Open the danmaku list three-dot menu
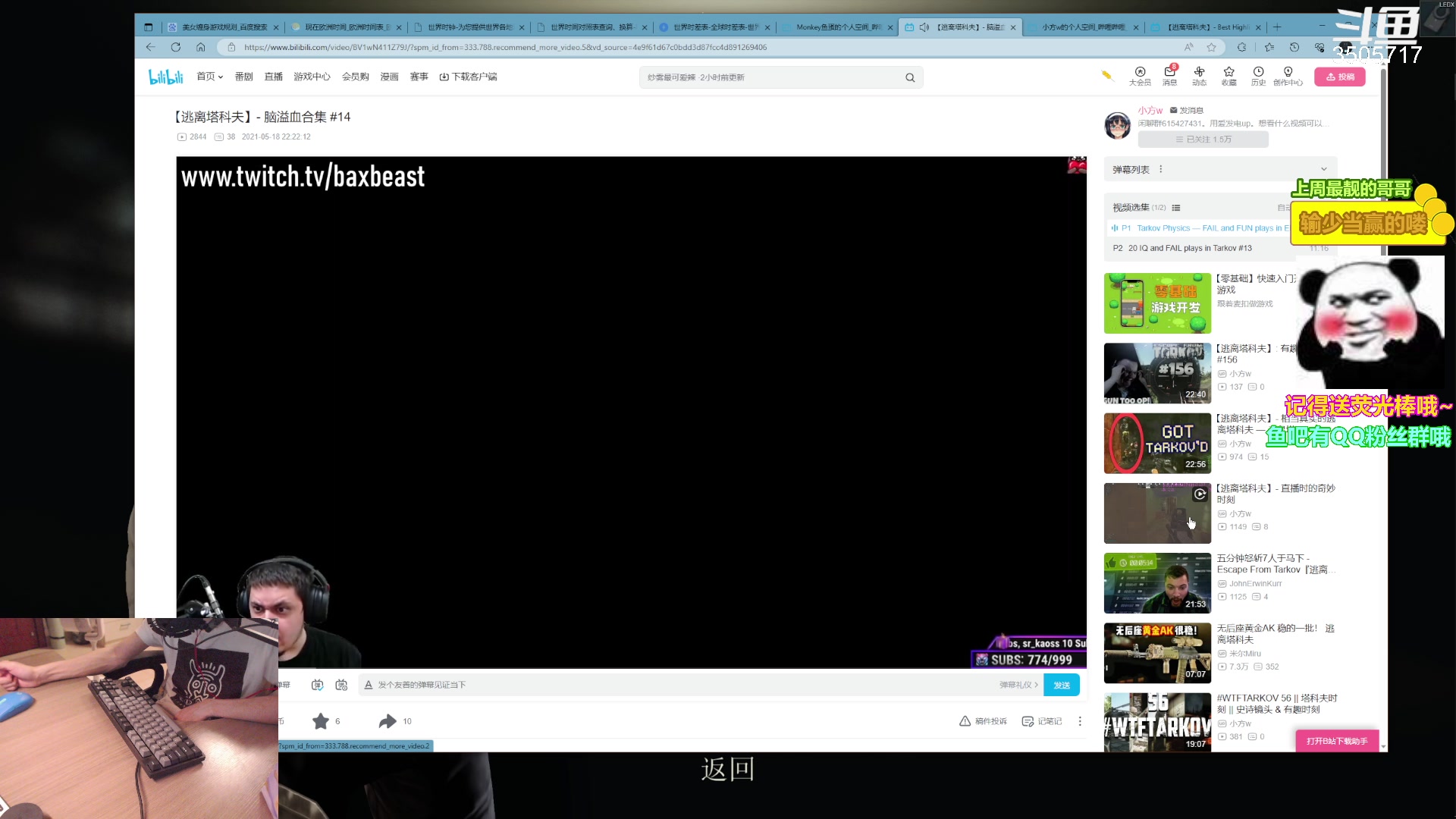 pyautogui.click(x=1160, y=169)
